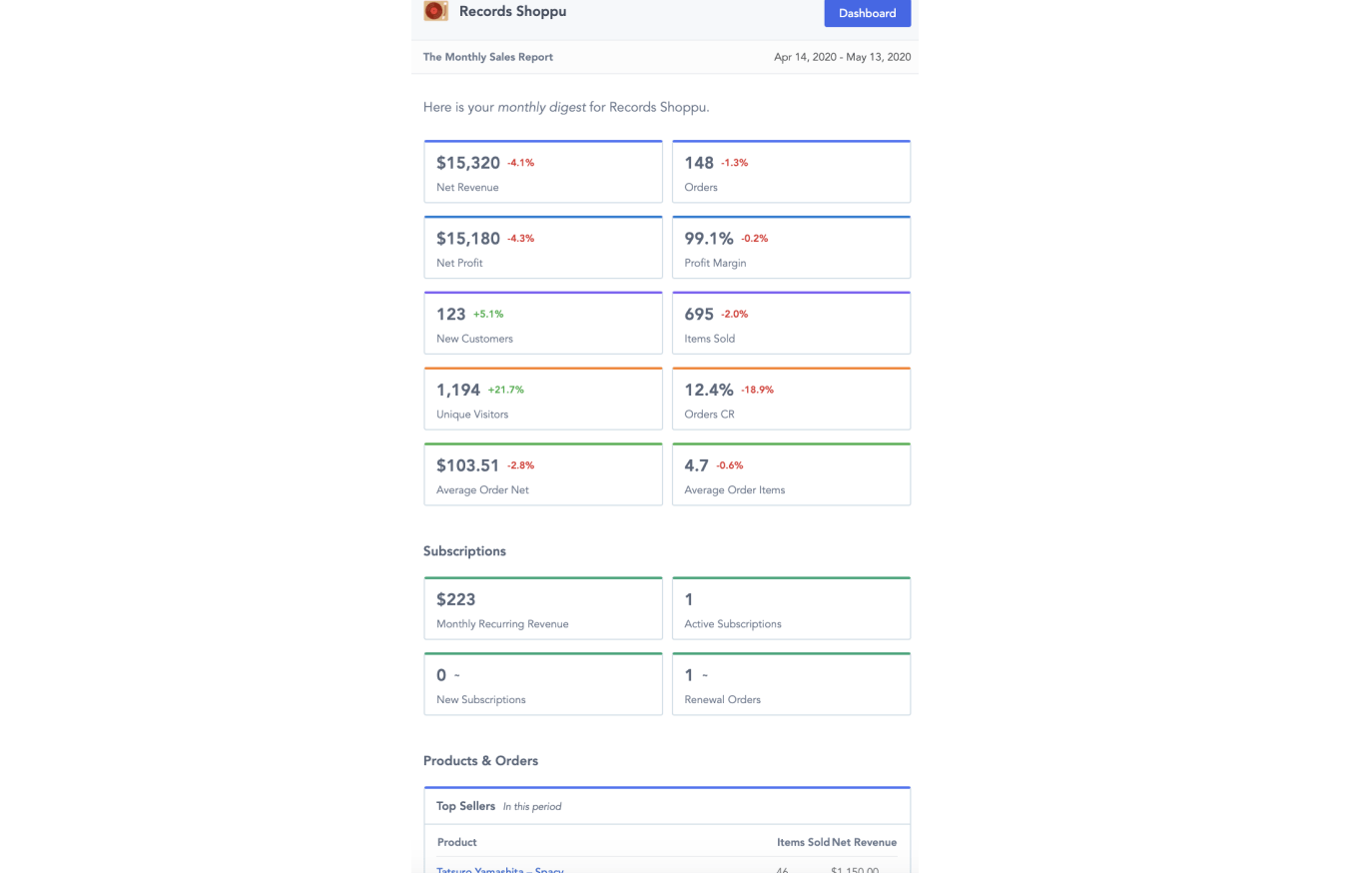Open the Tatsuro Yamashita – Spacy product link

499,869
